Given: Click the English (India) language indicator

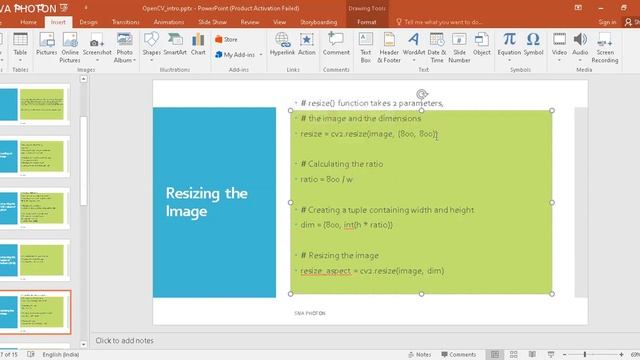Looking at the screenshot, I should (x=61, y=355).
